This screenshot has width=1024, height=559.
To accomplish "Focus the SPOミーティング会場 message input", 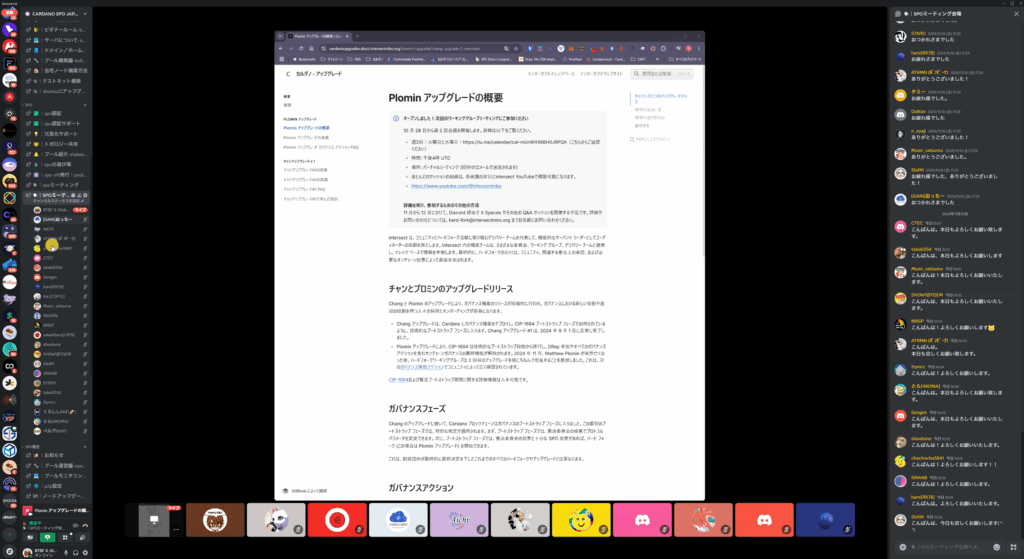I will point(951,547).
